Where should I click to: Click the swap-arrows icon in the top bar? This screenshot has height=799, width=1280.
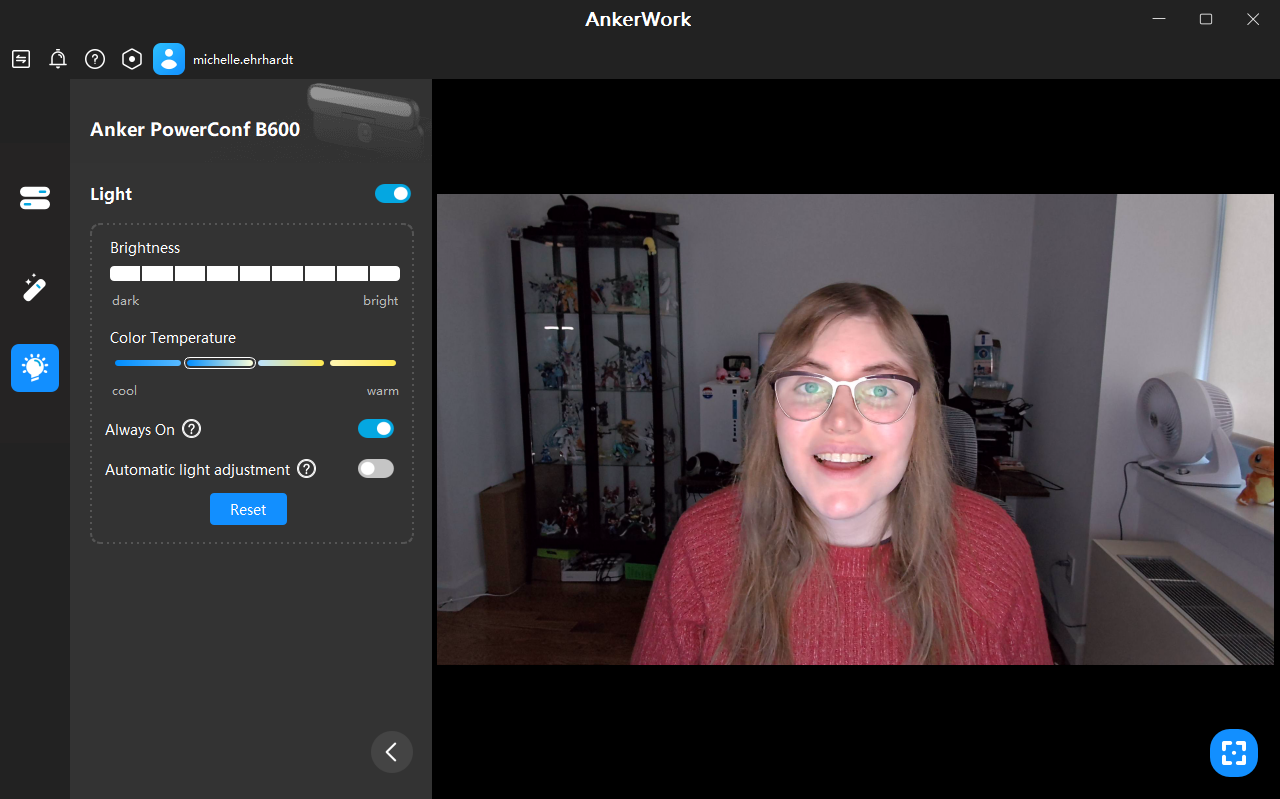point(21,59)
